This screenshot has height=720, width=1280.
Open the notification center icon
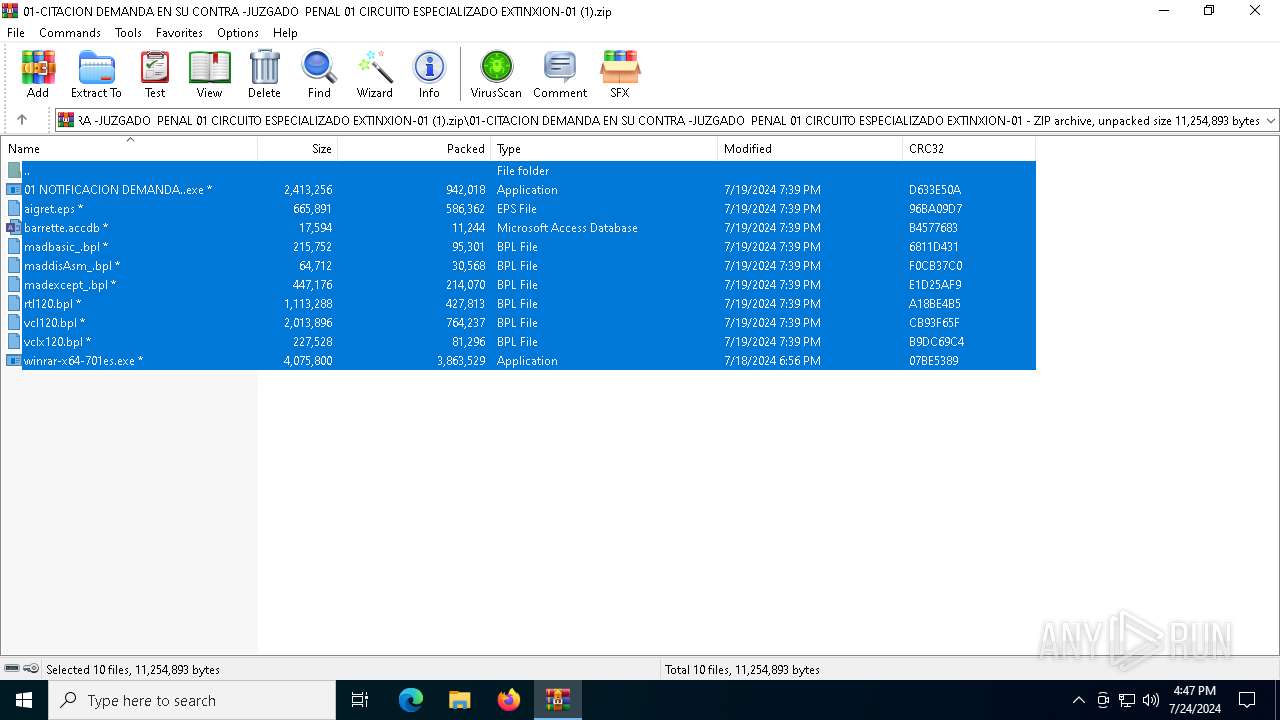(x=1247, y=700)
